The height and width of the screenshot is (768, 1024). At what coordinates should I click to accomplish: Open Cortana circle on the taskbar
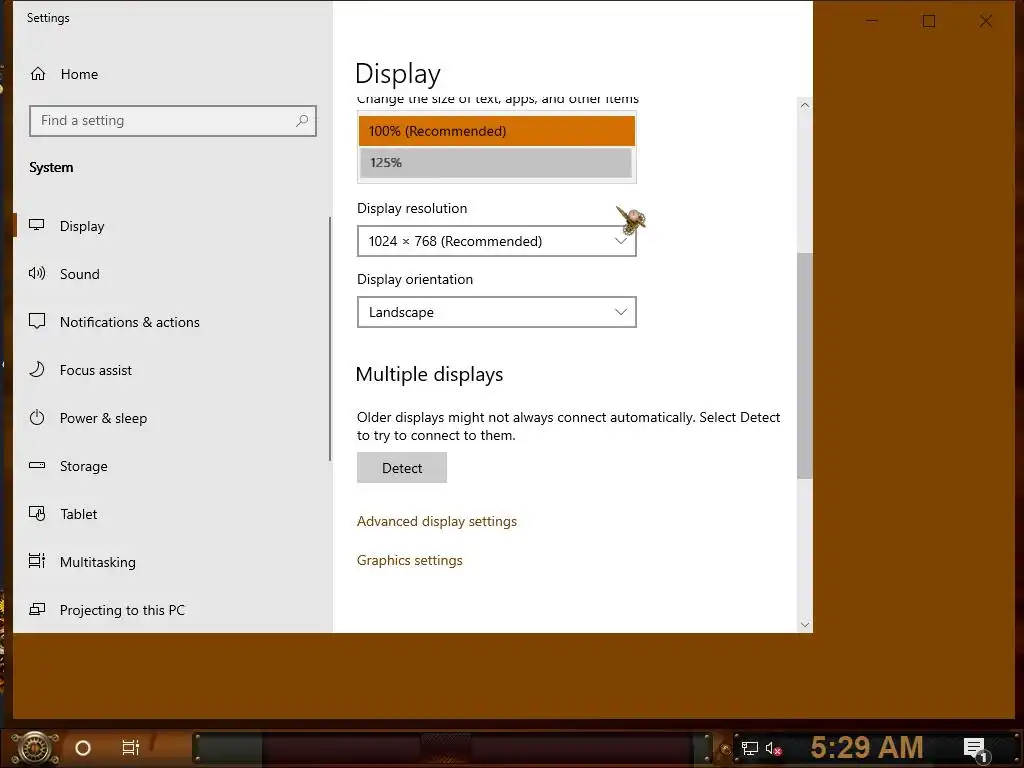[x=83, y=748]
